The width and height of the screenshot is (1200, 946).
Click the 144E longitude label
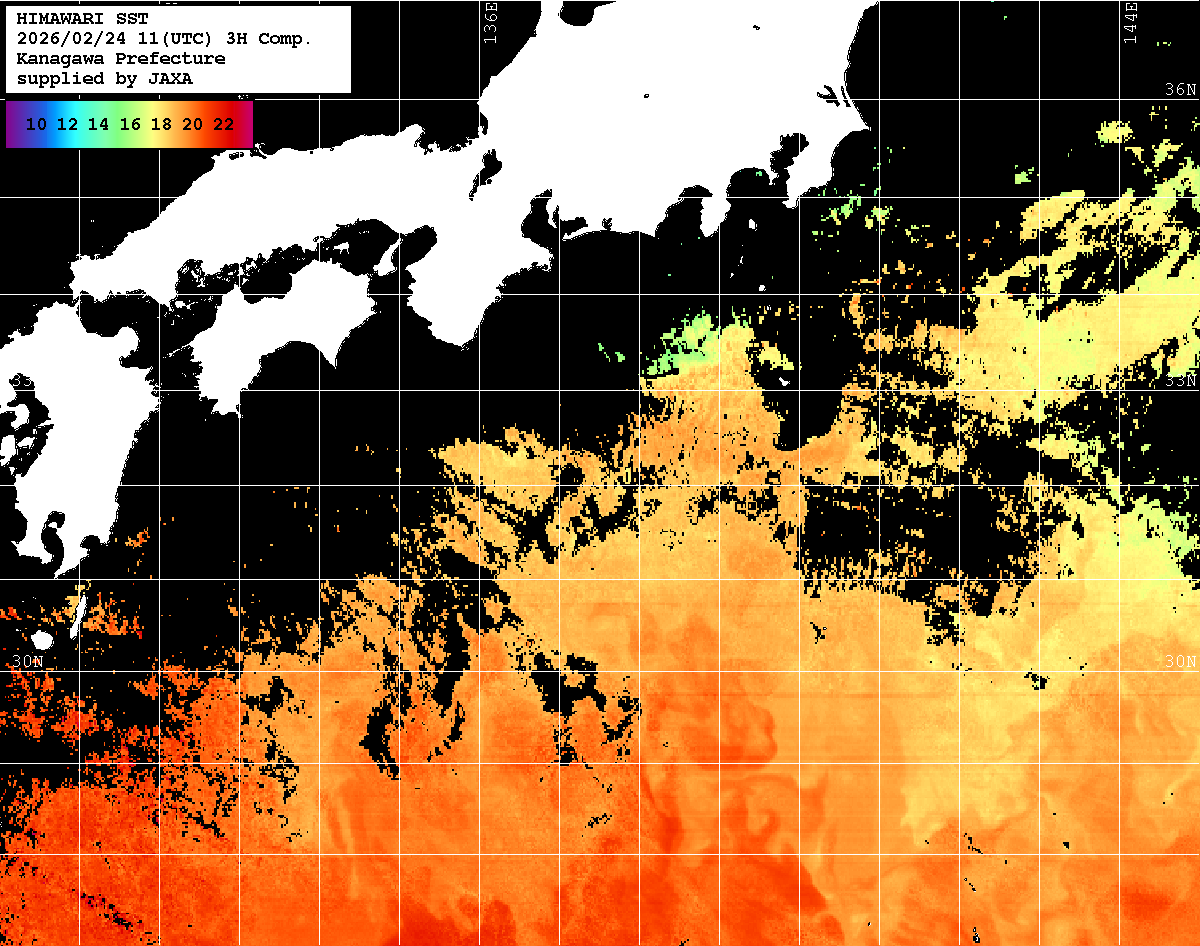[1131, 22]
